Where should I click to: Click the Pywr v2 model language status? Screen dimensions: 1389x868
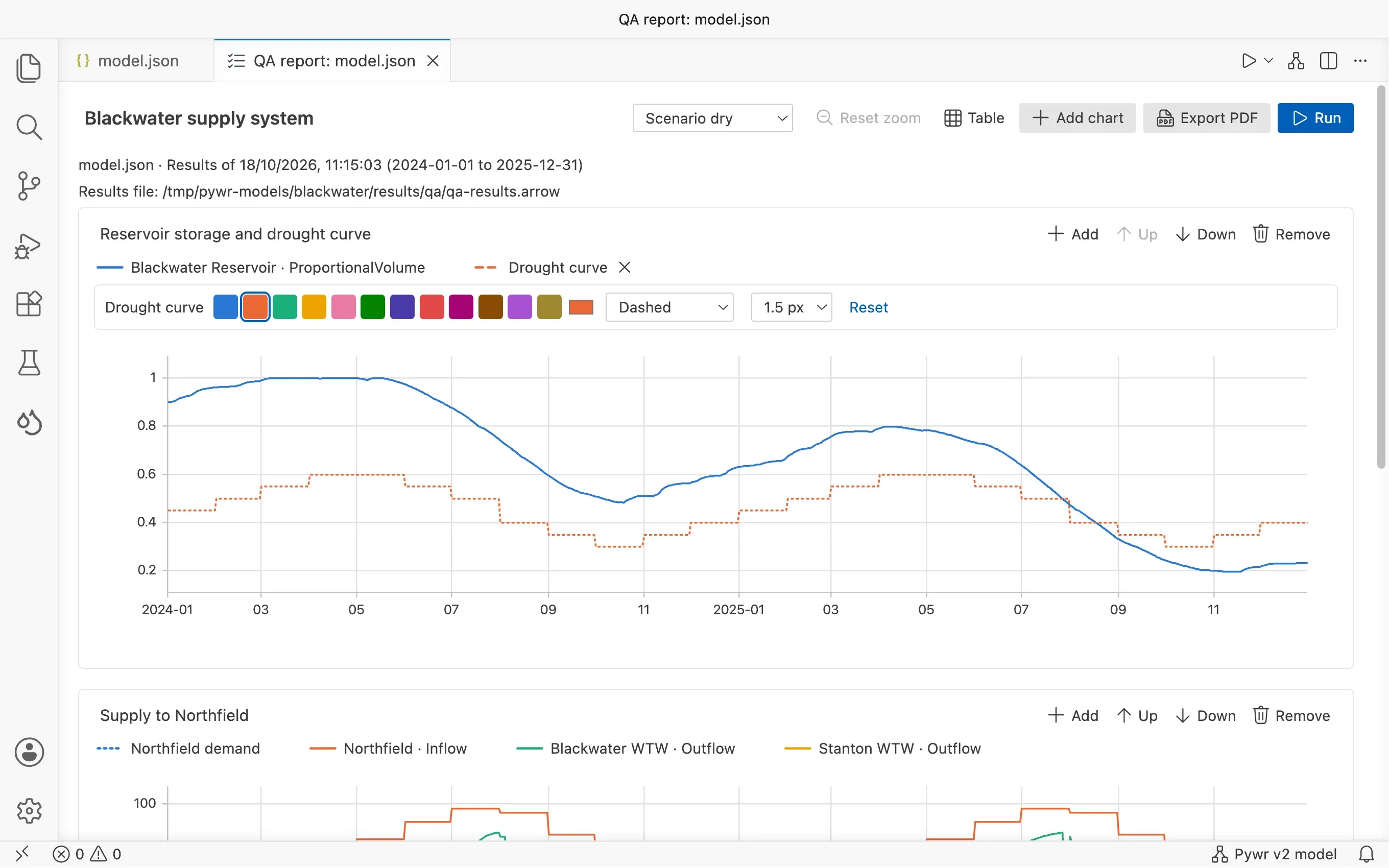click(1274, 854)
